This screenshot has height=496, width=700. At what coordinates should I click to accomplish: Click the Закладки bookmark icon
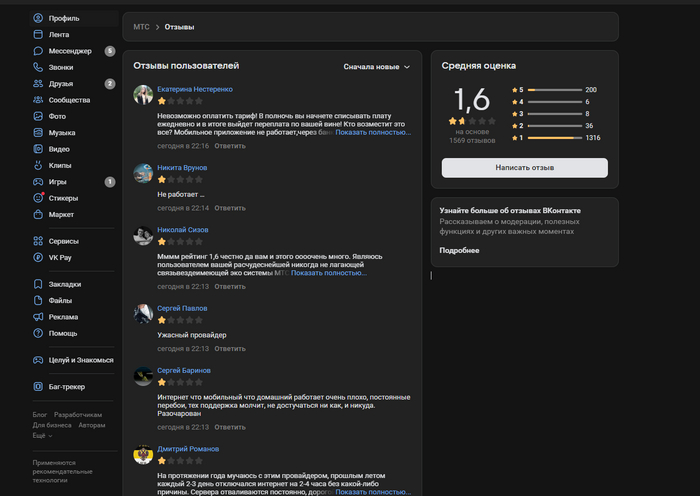(38, 284)
